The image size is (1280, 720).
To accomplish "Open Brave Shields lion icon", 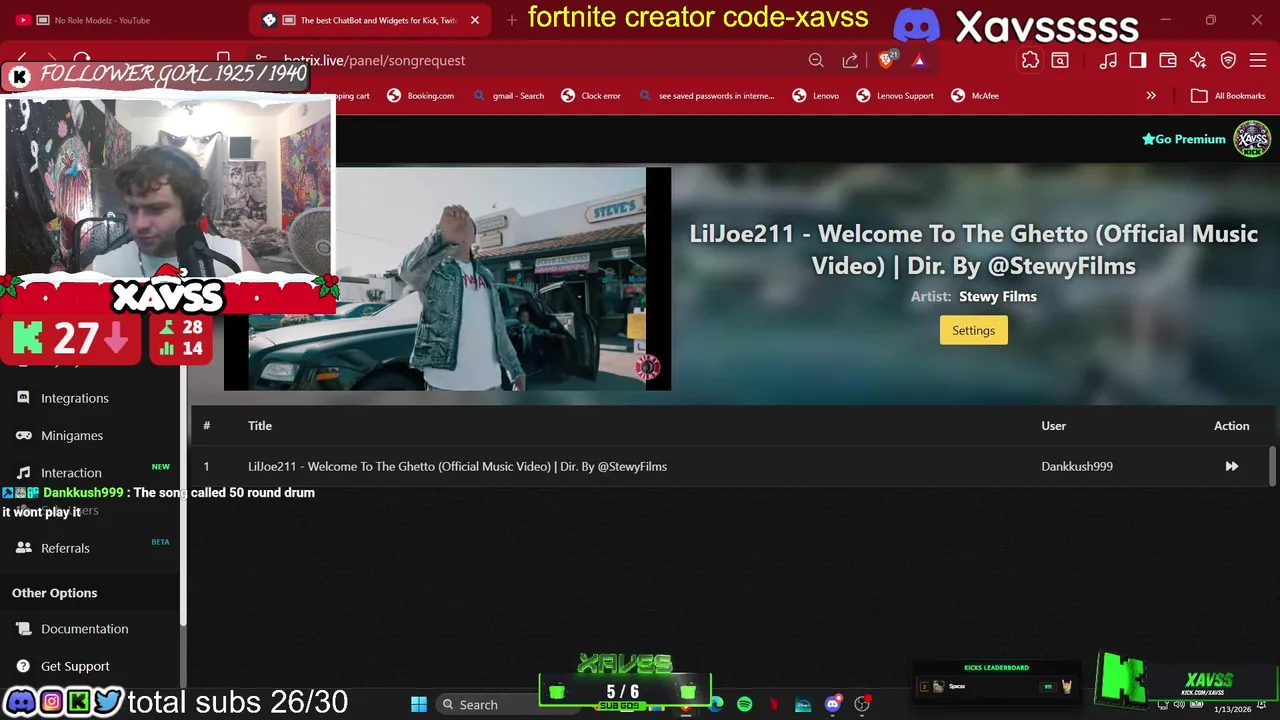I will (886, 60).
